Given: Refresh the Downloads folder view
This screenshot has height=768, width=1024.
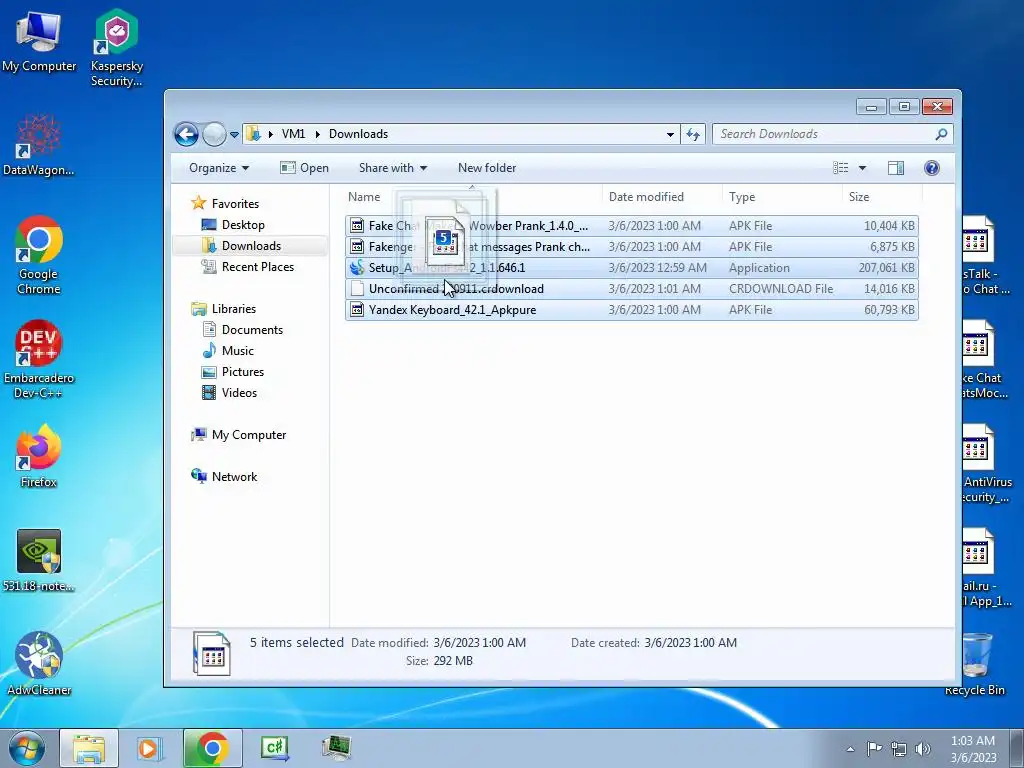Looking at the screenshot, I should tap(693, 135).
